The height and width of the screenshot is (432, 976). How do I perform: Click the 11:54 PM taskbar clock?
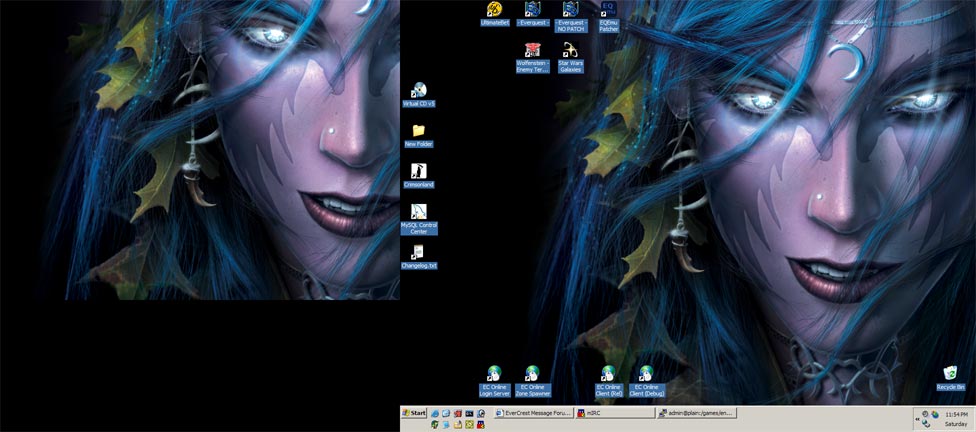pyautogui.click(x=957, y=414)
